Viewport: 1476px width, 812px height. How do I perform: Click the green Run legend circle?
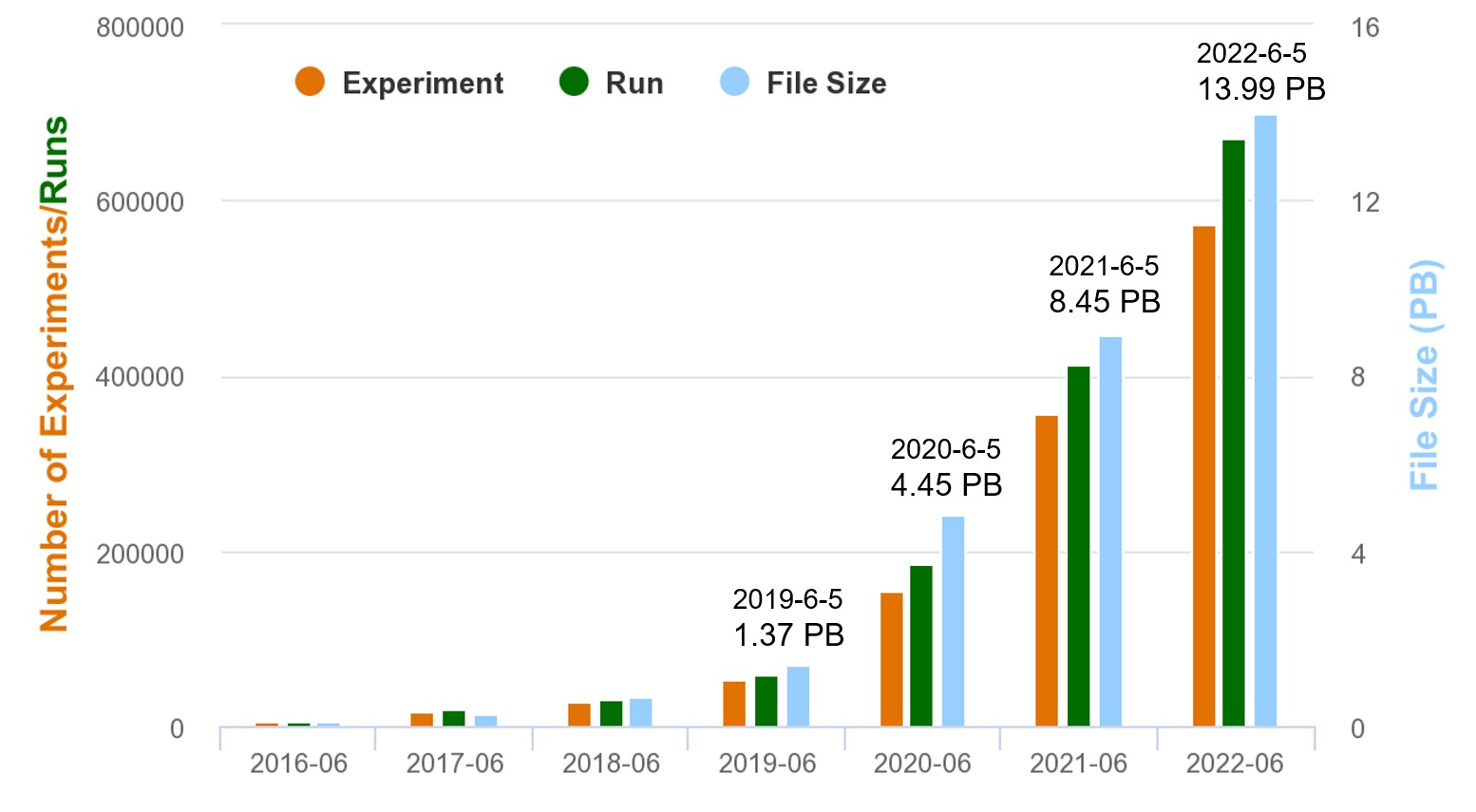point(574,83)
